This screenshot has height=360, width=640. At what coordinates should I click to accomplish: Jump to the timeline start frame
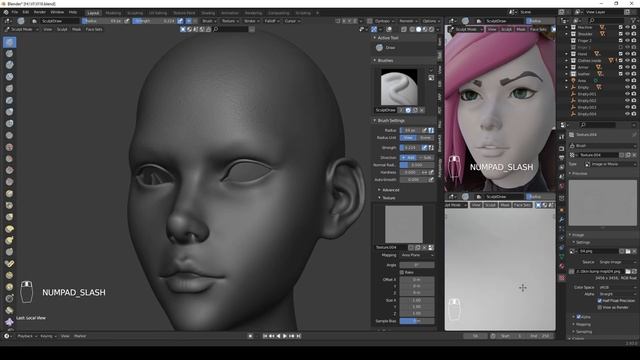coord(265,336)
